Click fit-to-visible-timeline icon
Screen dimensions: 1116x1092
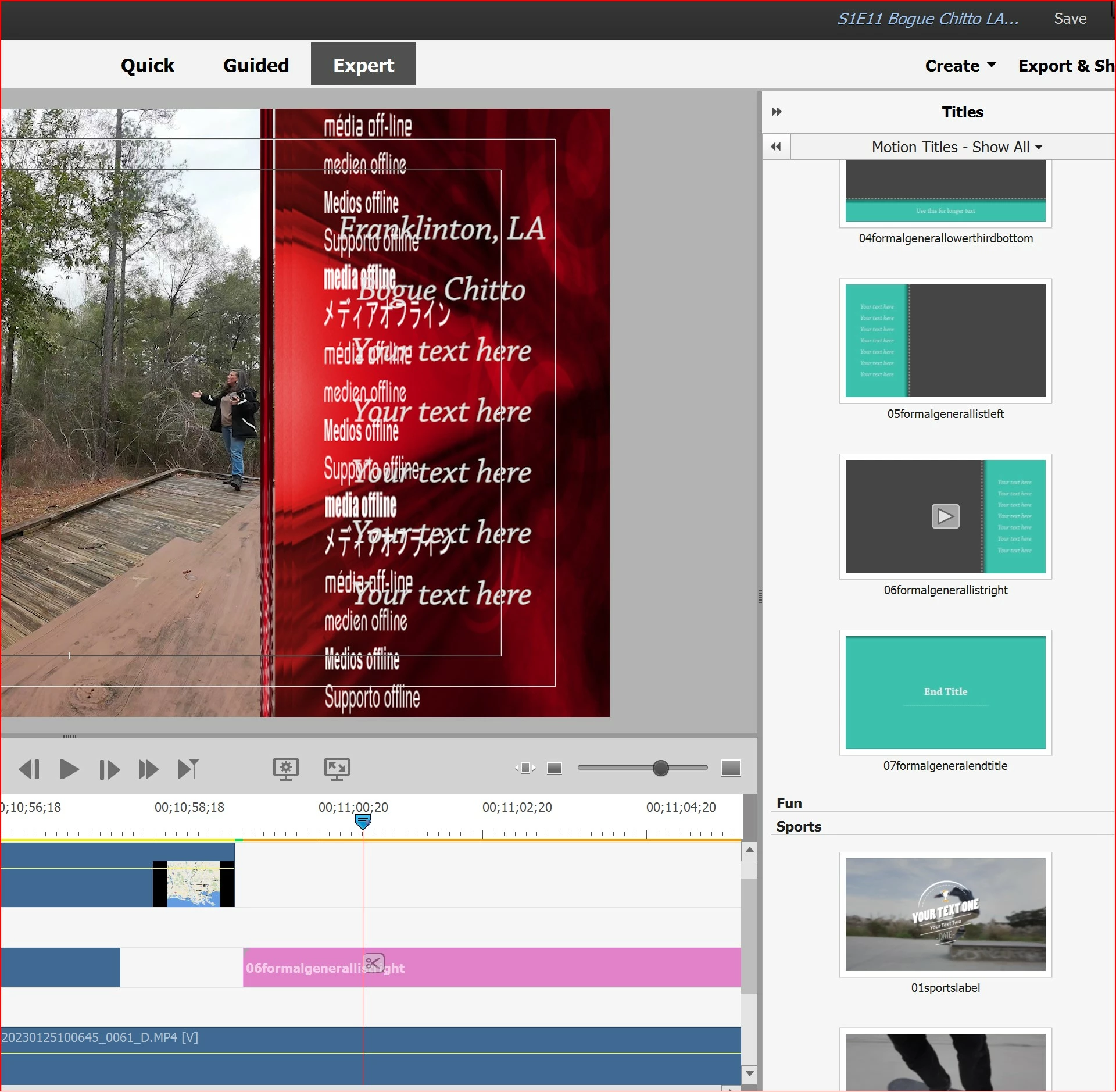tap(525, 768)
